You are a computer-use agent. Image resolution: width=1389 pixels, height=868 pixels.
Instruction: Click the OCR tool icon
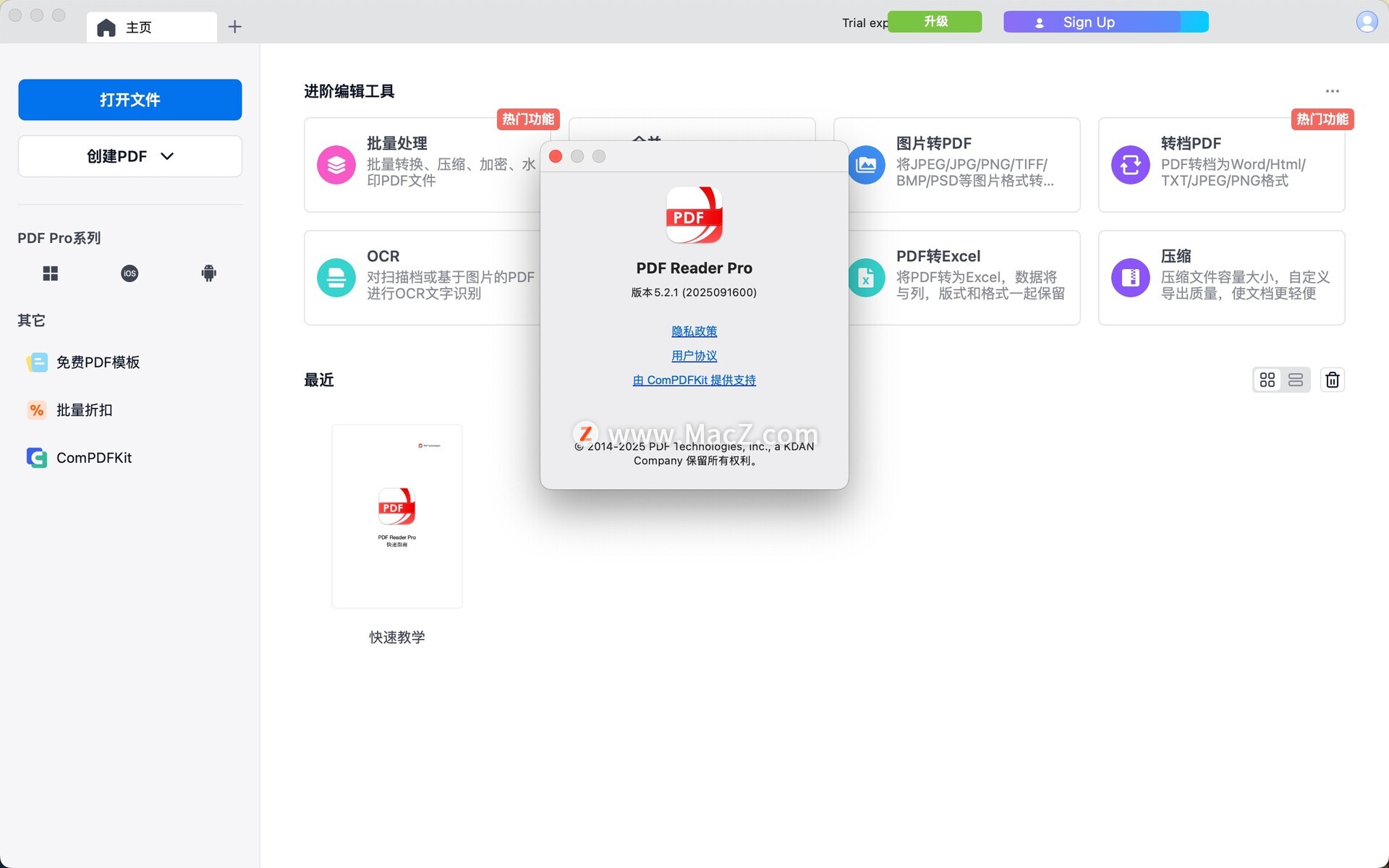coord(336,278)
